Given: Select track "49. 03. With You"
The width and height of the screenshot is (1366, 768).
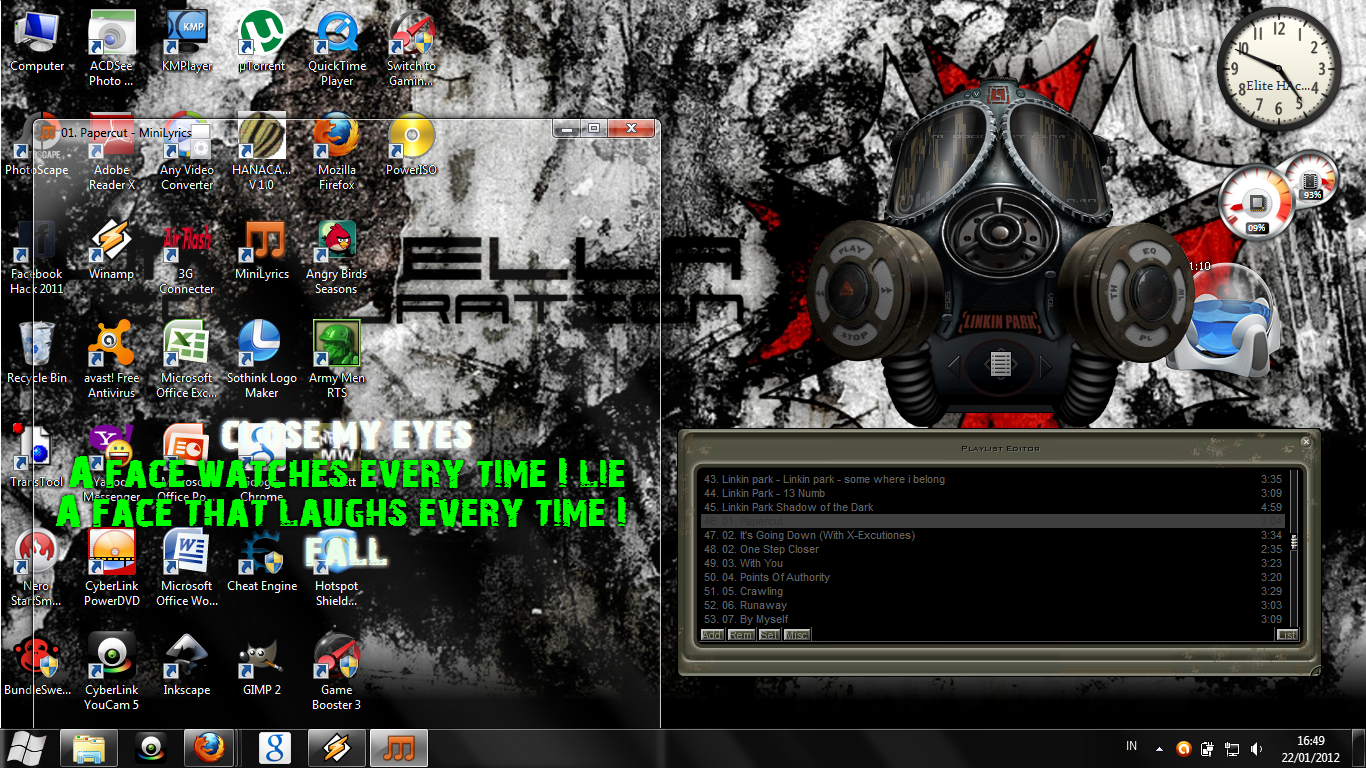Looking at the screenshot, I should 993,563.
